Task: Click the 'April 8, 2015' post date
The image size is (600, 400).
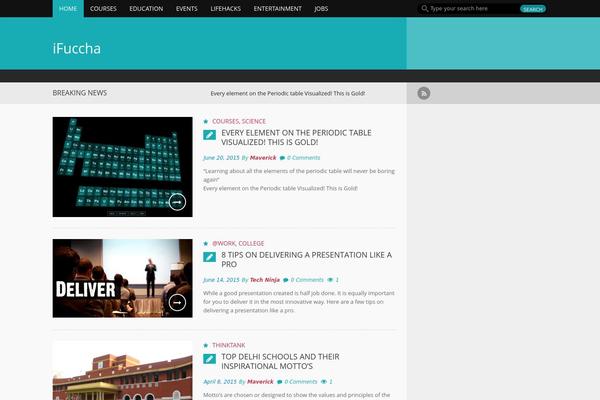Action: (x=220, y=382)
